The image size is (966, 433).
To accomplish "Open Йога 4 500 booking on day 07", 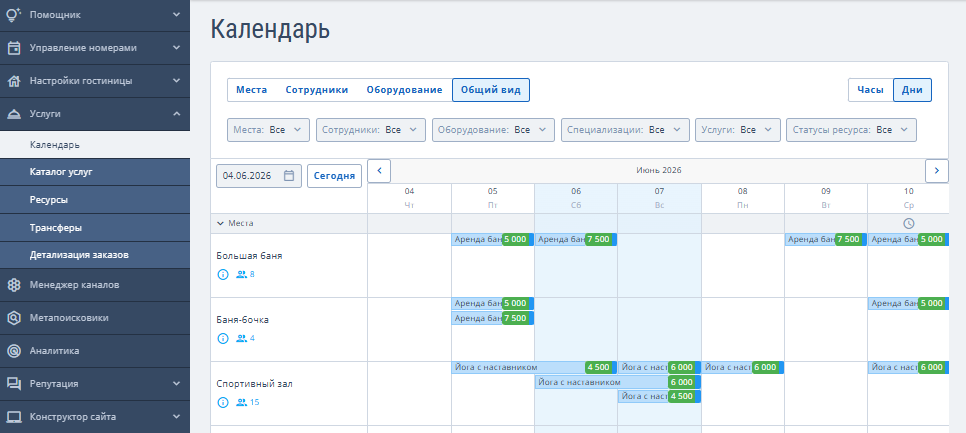I will point(660,397).
